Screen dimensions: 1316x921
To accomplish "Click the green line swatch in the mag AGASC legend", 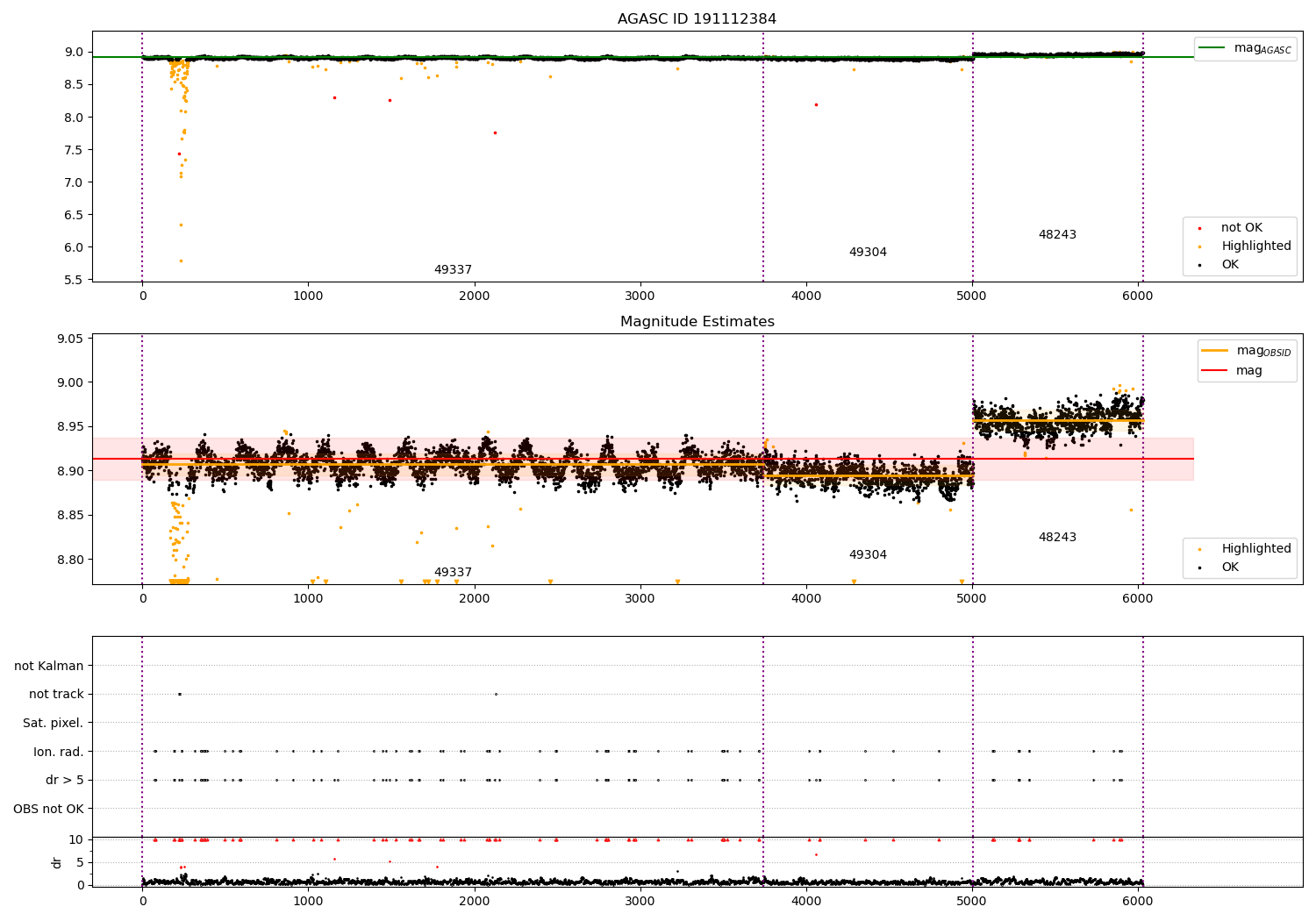I will 1213,48.
